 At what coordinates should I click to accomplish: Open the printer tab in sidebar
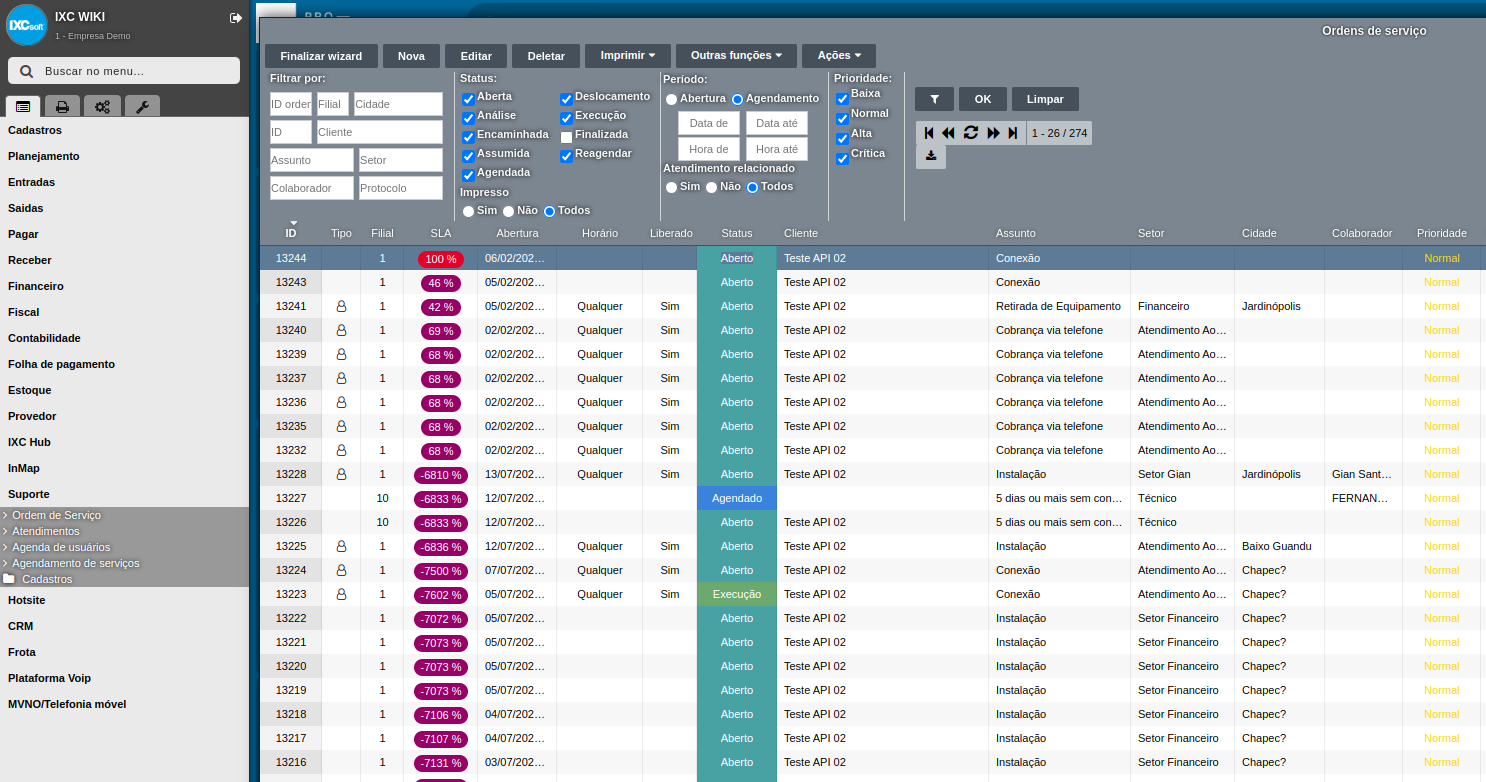click(62, 106)
